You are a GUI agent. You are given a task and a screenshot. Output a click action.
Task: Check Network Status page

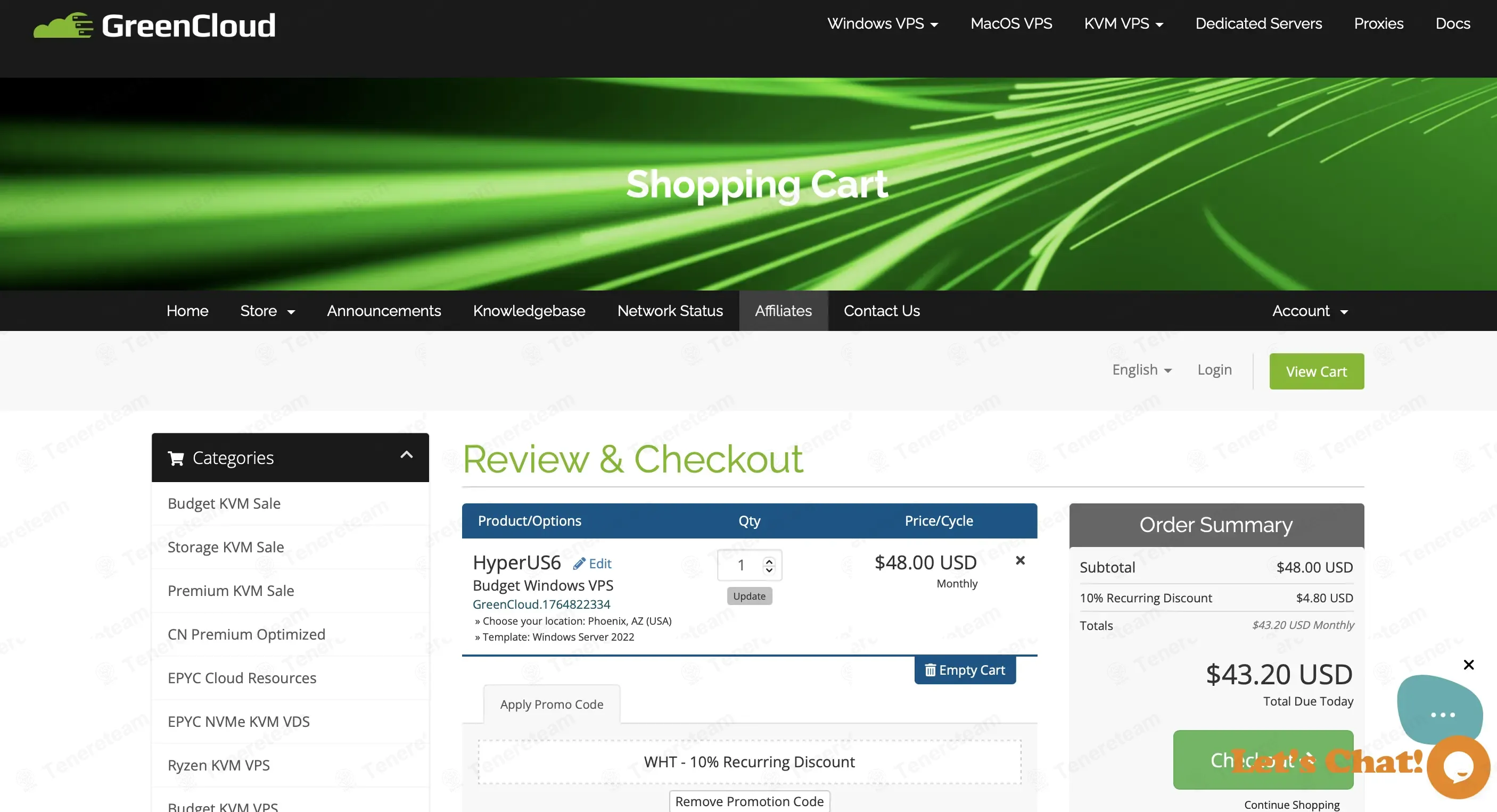coord(670,311)
